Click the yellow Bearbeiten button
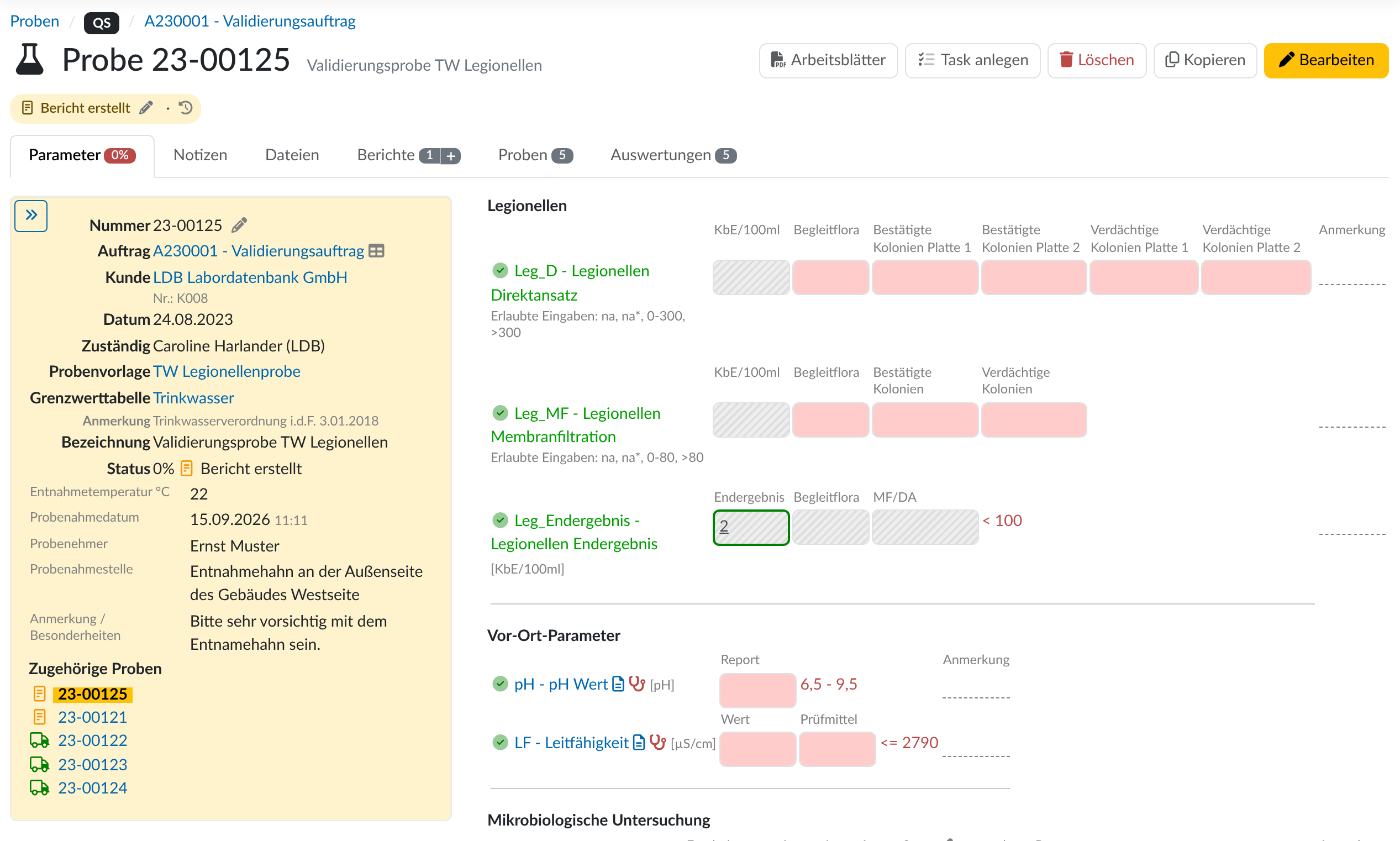 (x=1327, y=60)
